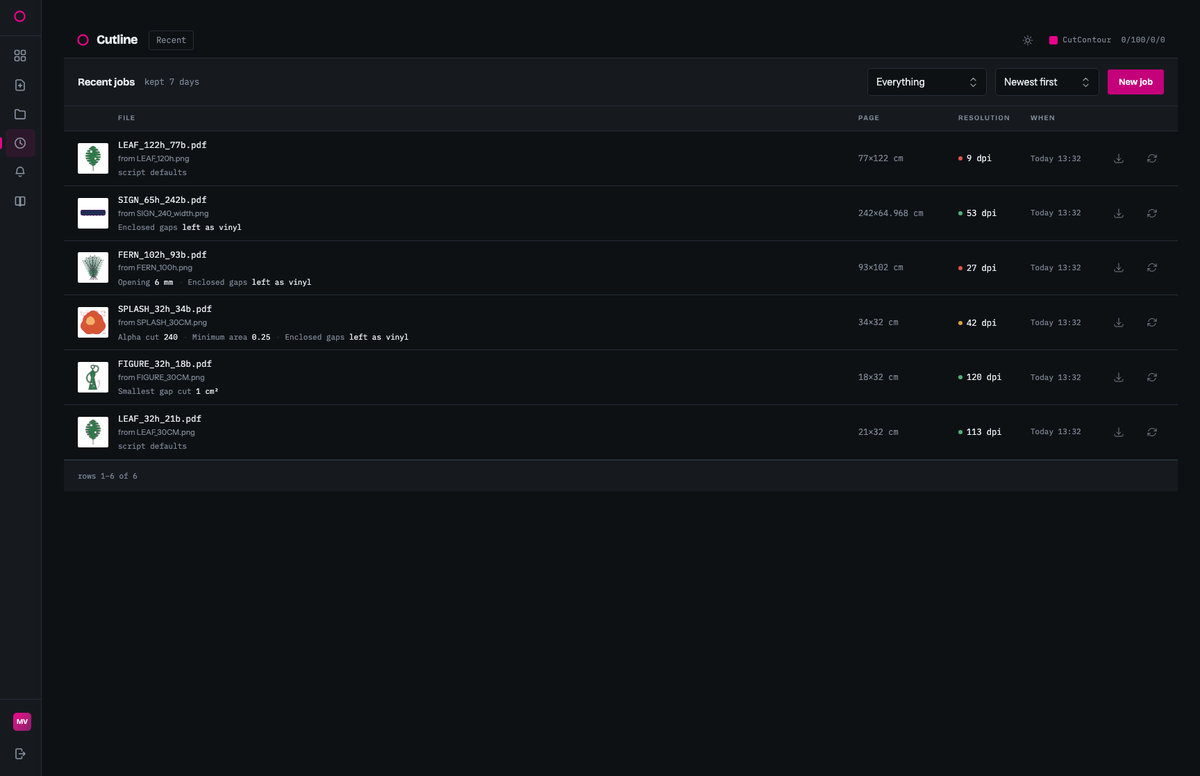
Task: Select the SIGN_65h_242b.pdf file name
Action: click(162, 200)
